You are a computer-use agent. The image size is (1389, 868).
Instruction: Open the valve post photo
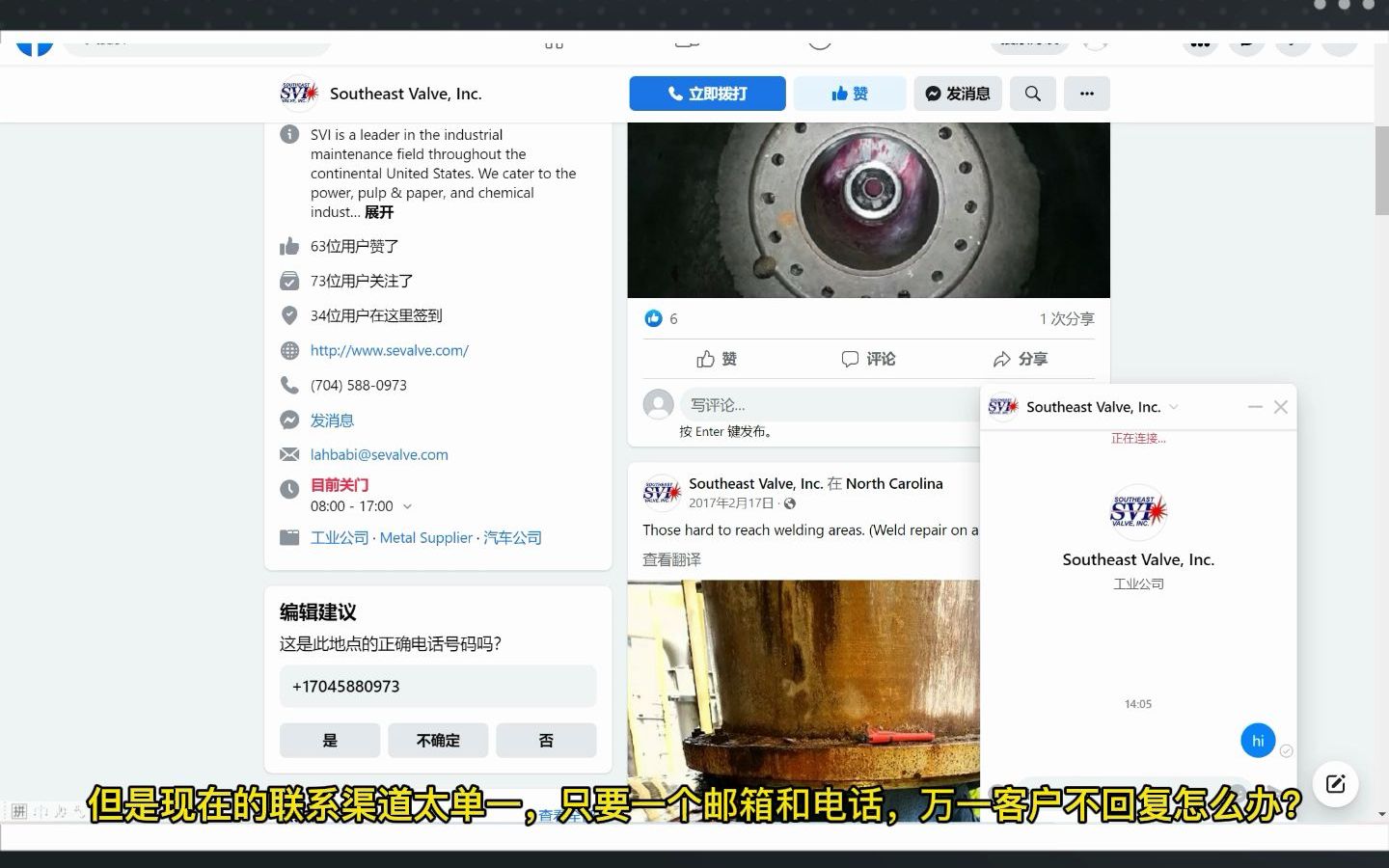868,210
